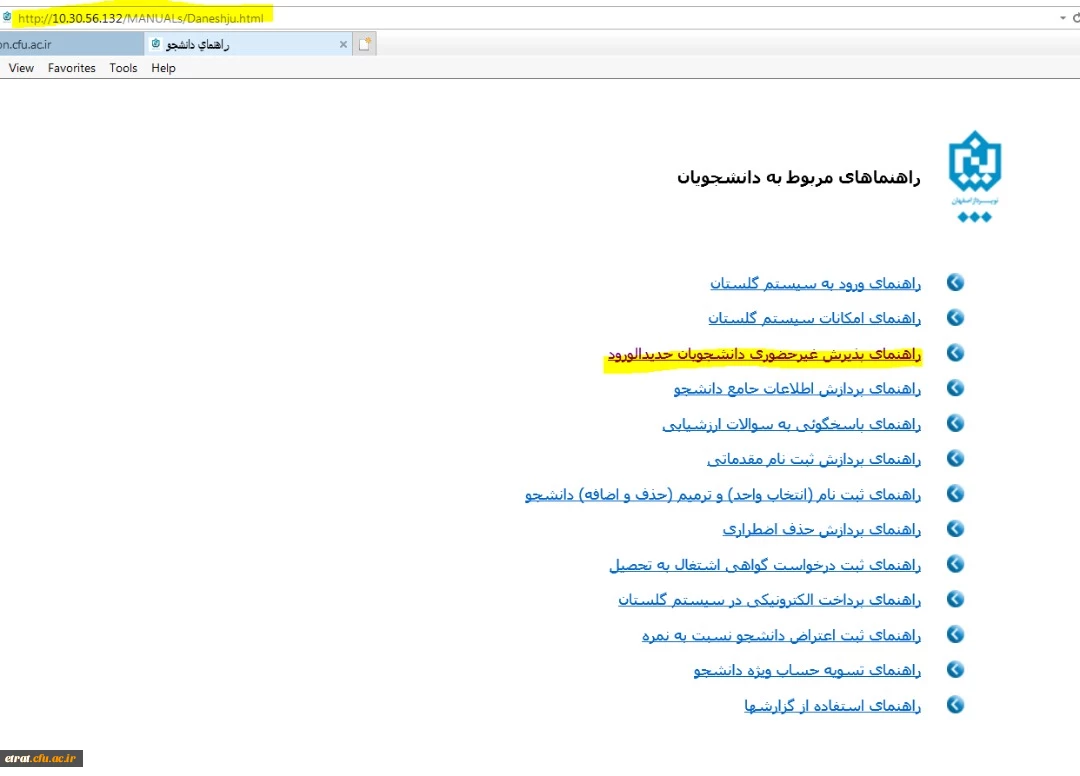The image size is (1080, 776).
Task: Click the bullet icon beside راهنمای استفاده از گزارشها
Action: point(955,705)
